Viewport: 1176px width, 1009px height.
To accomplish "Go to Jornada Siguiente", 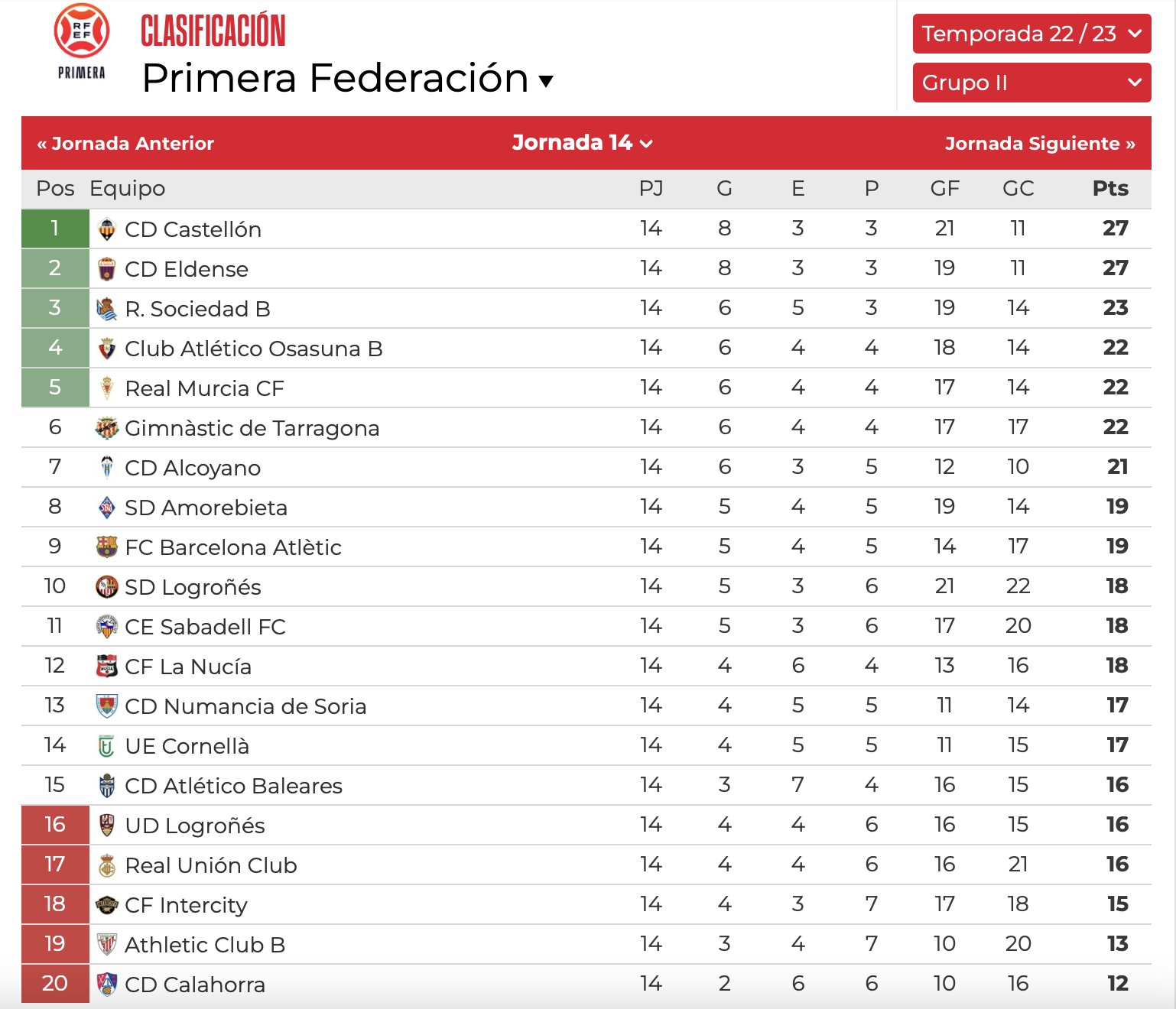I will (x=1040, y=144).
